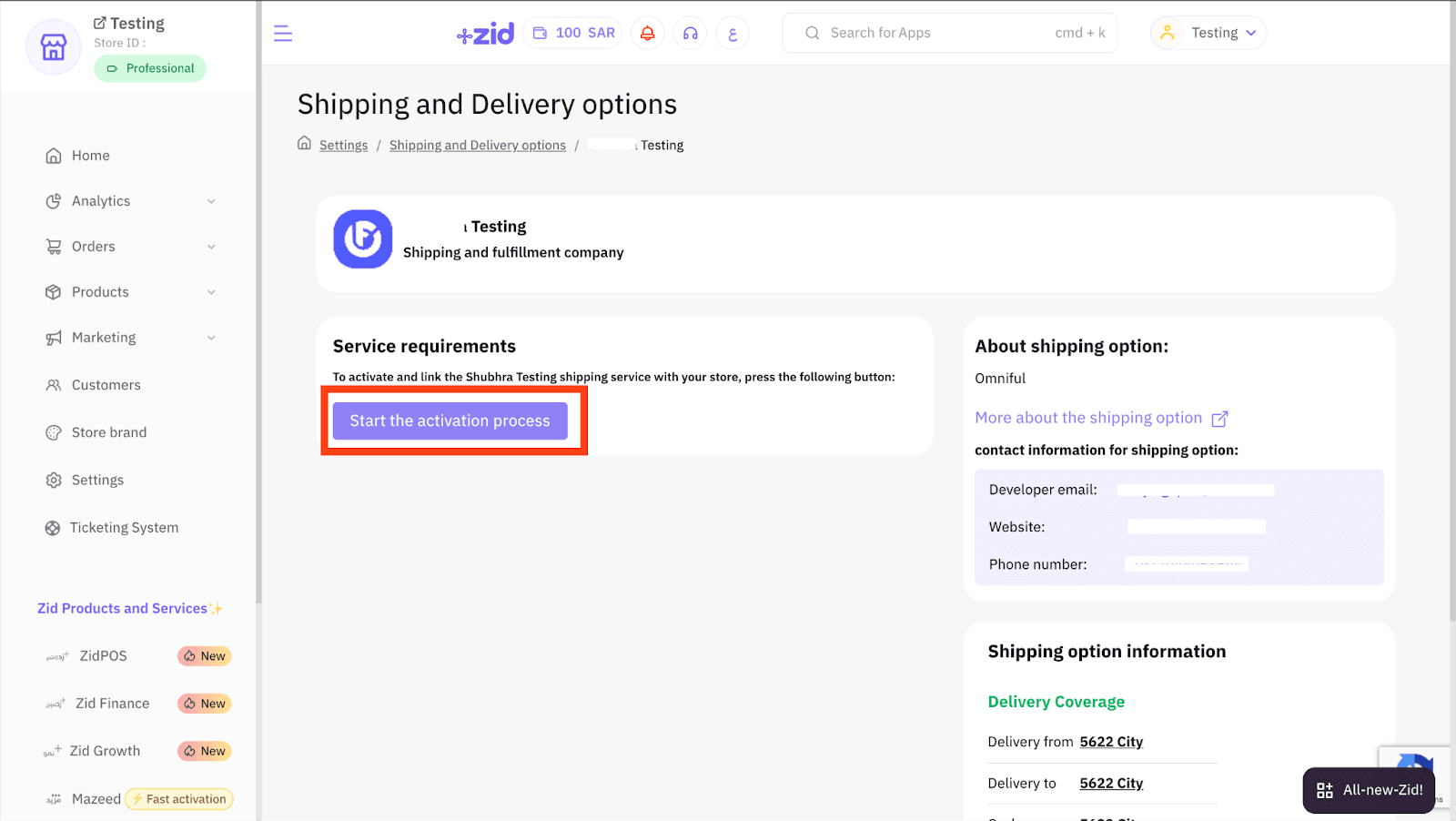
Task: Go to Home in the sidebar
Action: 90,156
